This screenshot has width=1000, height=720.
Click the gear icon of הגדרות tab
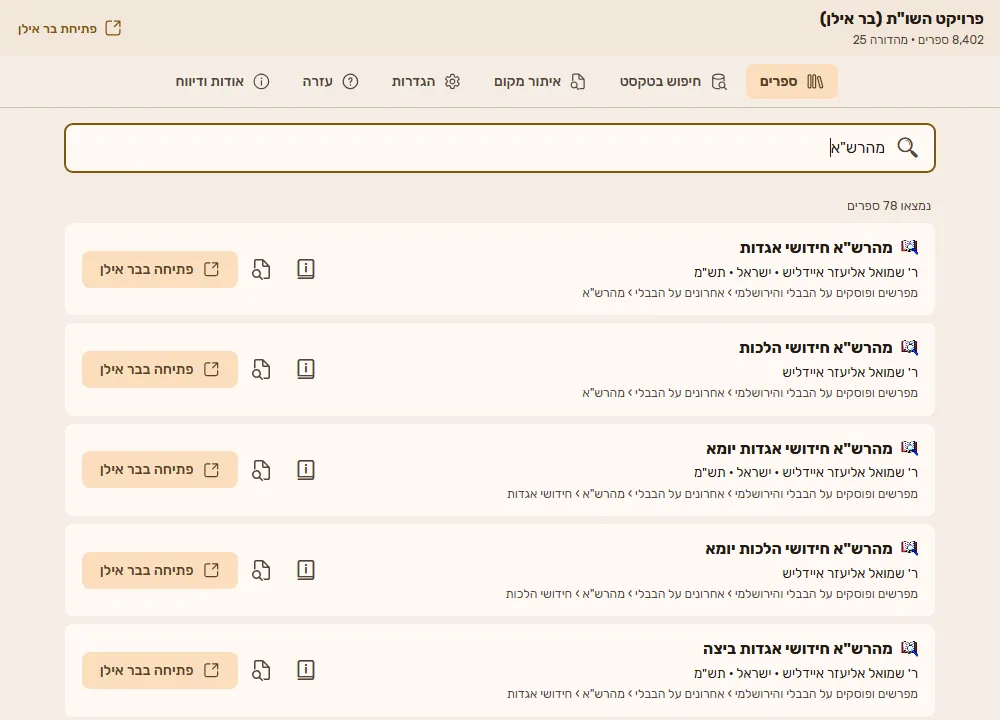[x=452, y=82]
